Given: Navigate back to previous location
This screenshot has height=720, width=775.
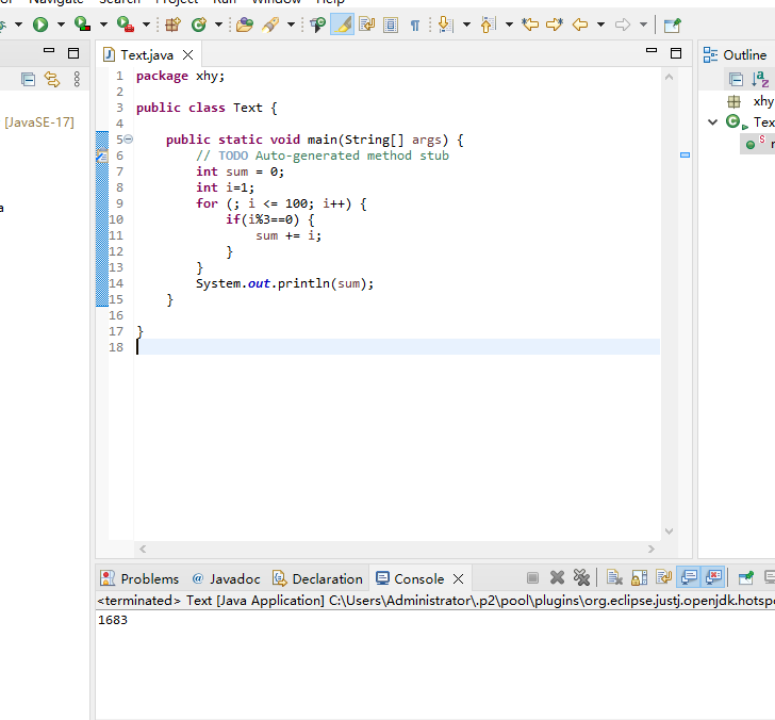Looking at the screenshot, I should [580, 24].
